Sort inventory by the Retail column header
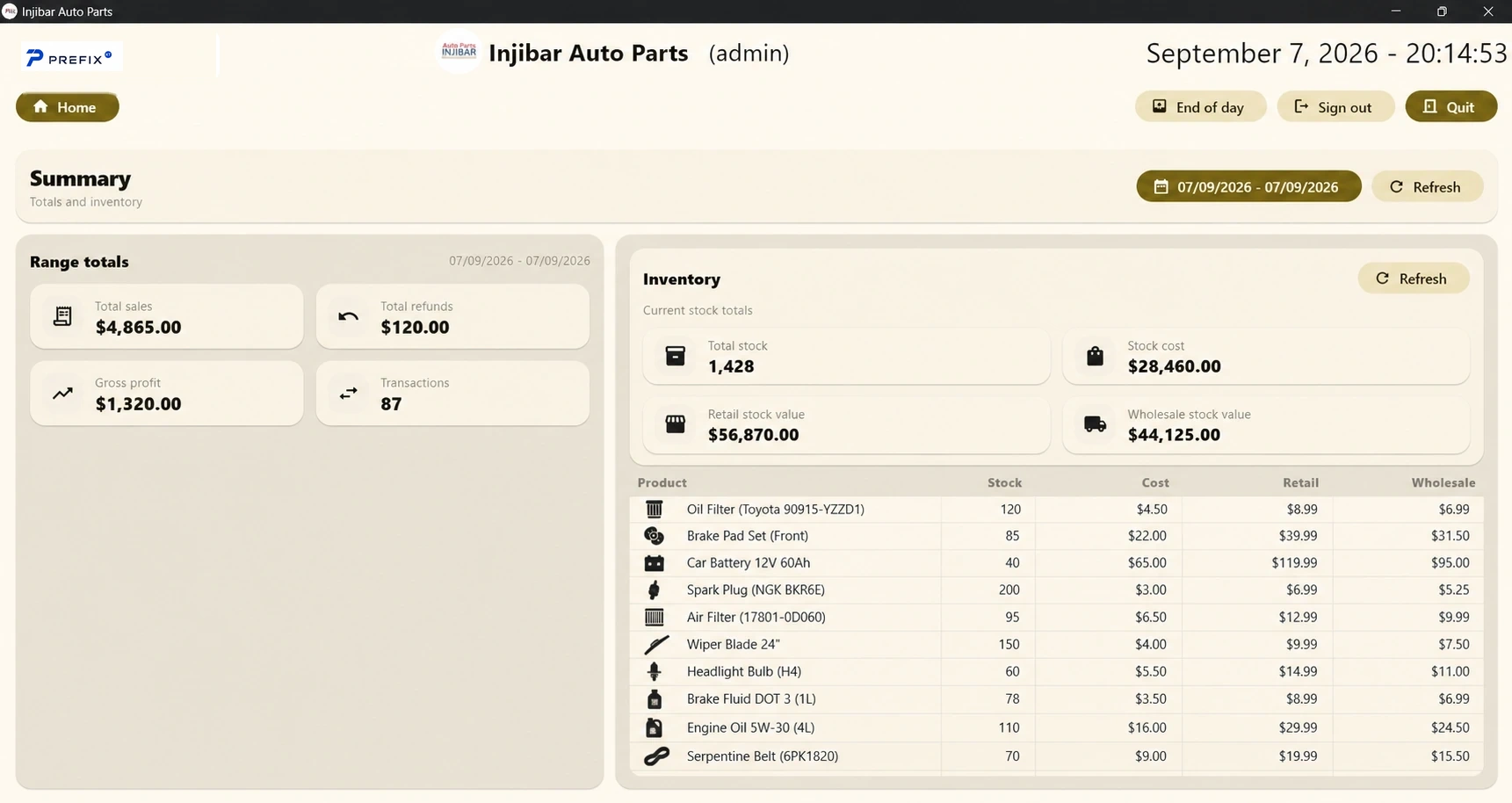Screen dimensions: 1512x803 coord(1300,483)
